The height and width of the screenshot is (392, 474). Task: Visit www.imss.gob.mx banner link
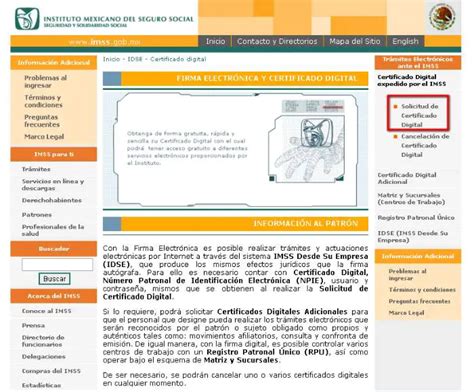(x=104, y=42)
